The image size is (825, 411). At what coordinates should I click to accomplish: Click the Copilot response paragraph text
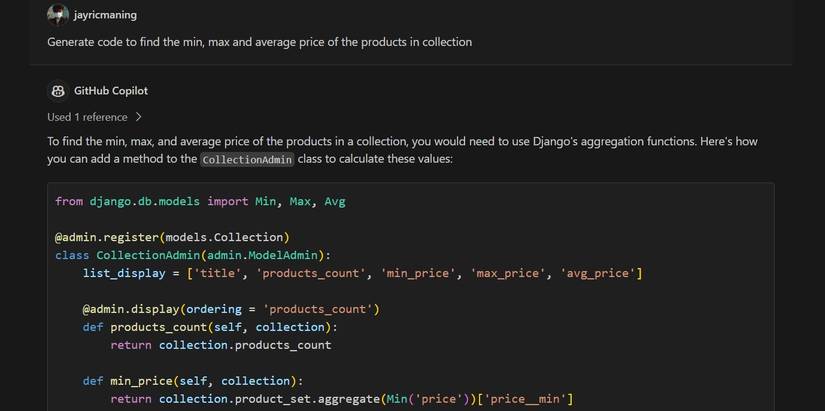400,142
